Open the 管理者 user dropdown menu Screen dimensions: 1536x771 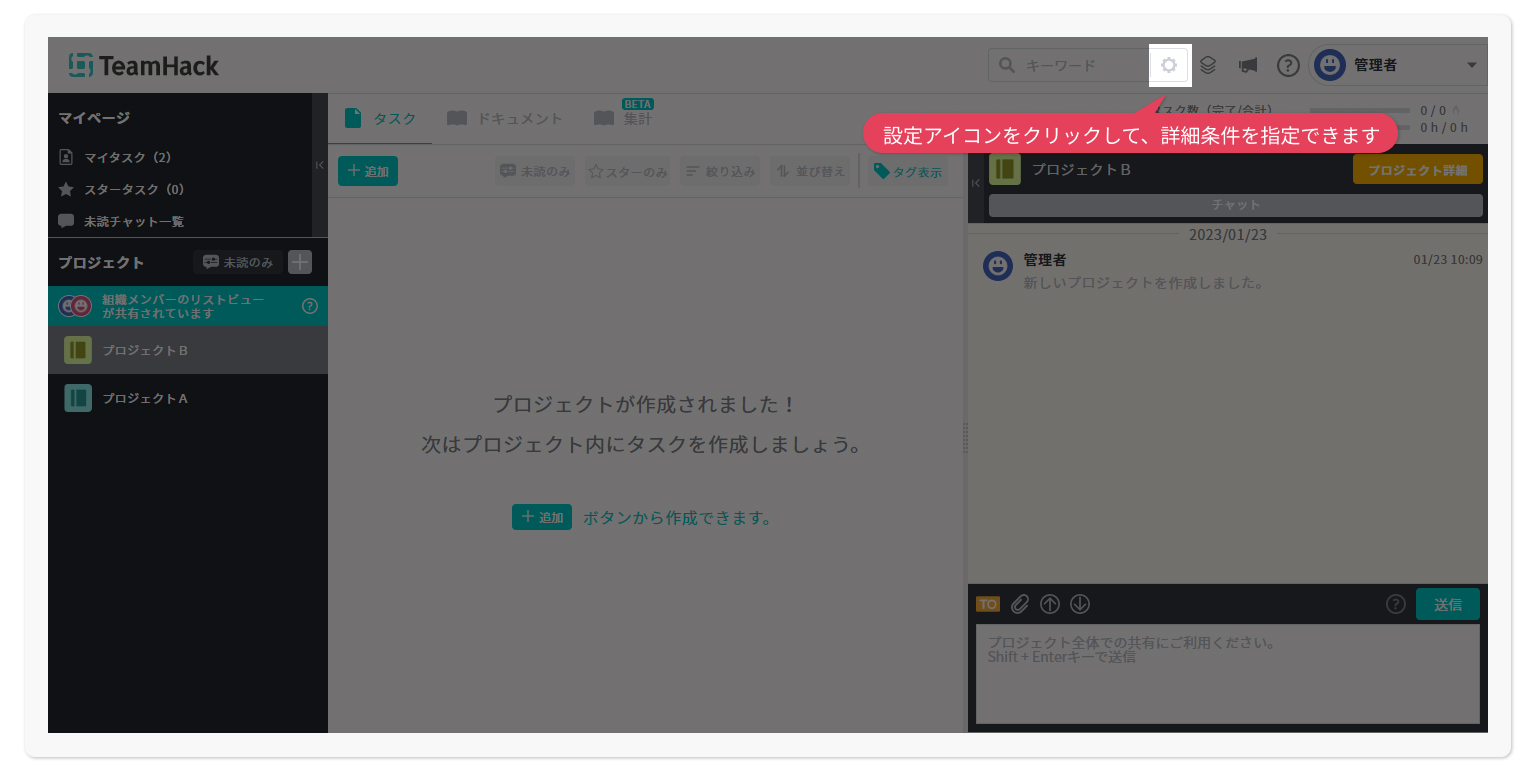(x=1398, y=66)
